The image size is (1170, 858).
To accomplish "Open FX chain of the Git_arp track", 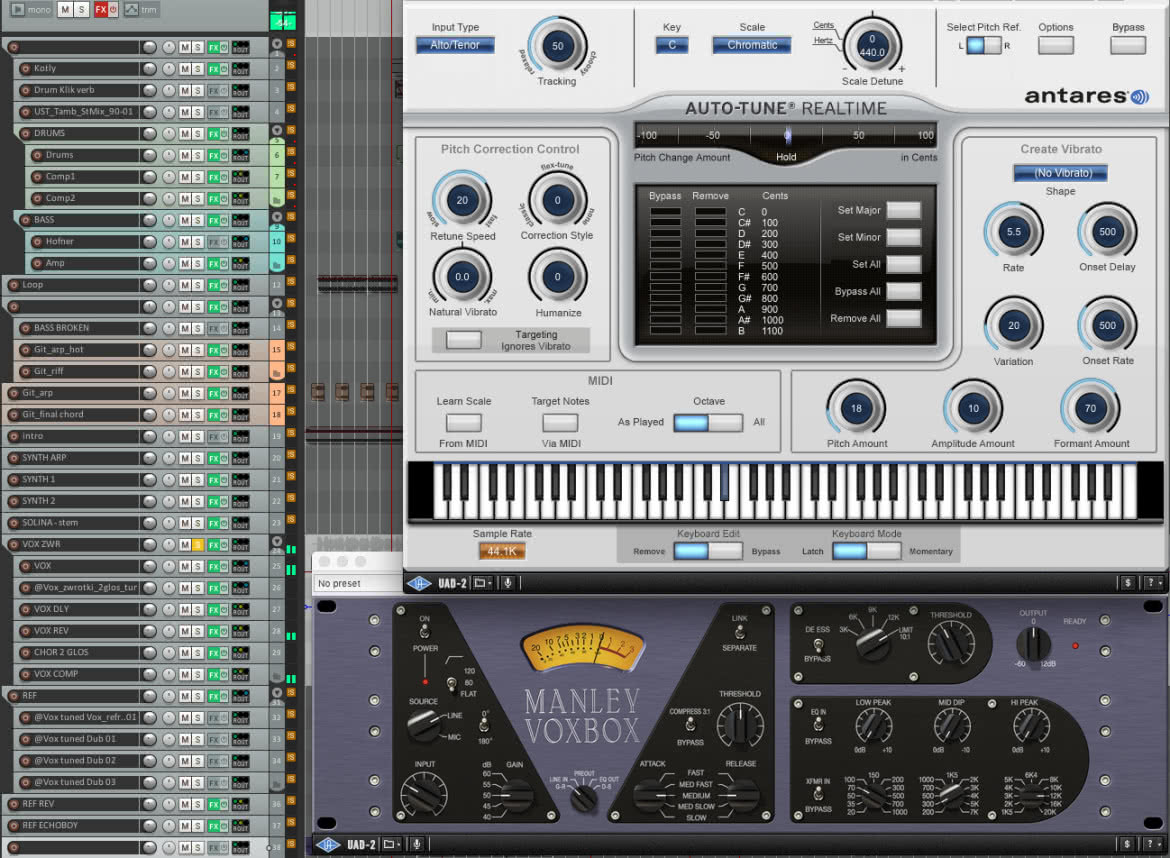I will [214, 393].
